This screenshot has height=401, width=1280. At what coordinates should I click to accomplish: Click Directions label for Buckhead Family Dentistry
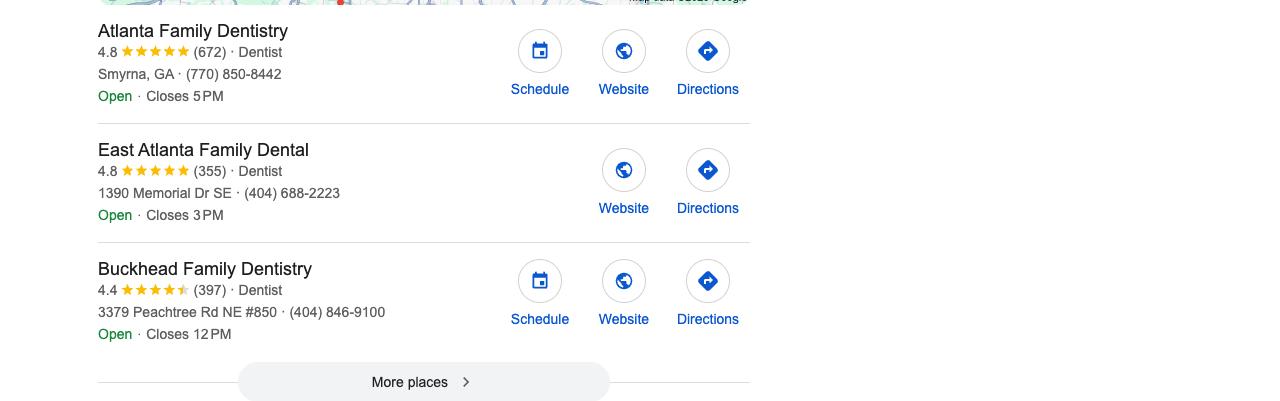708,319
